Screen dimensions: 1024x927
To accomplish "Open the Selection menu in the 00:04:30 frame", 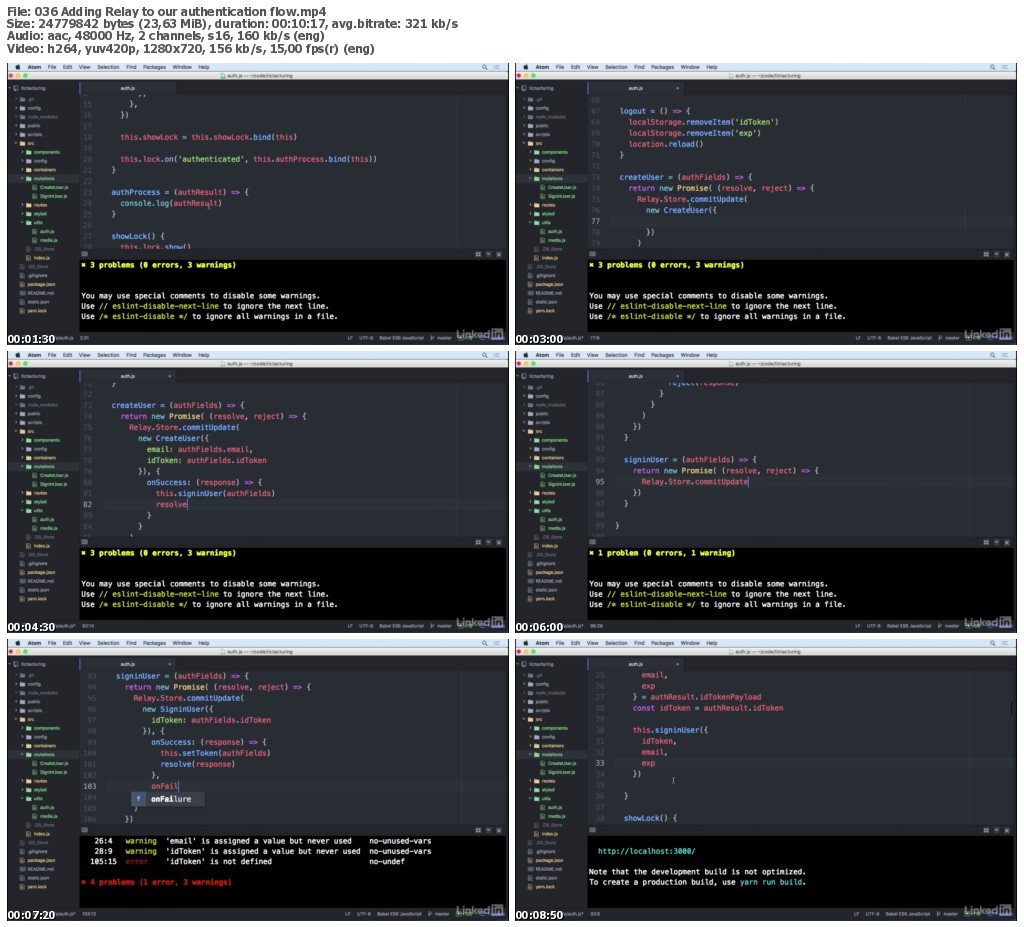I will (x=108, y=355).
